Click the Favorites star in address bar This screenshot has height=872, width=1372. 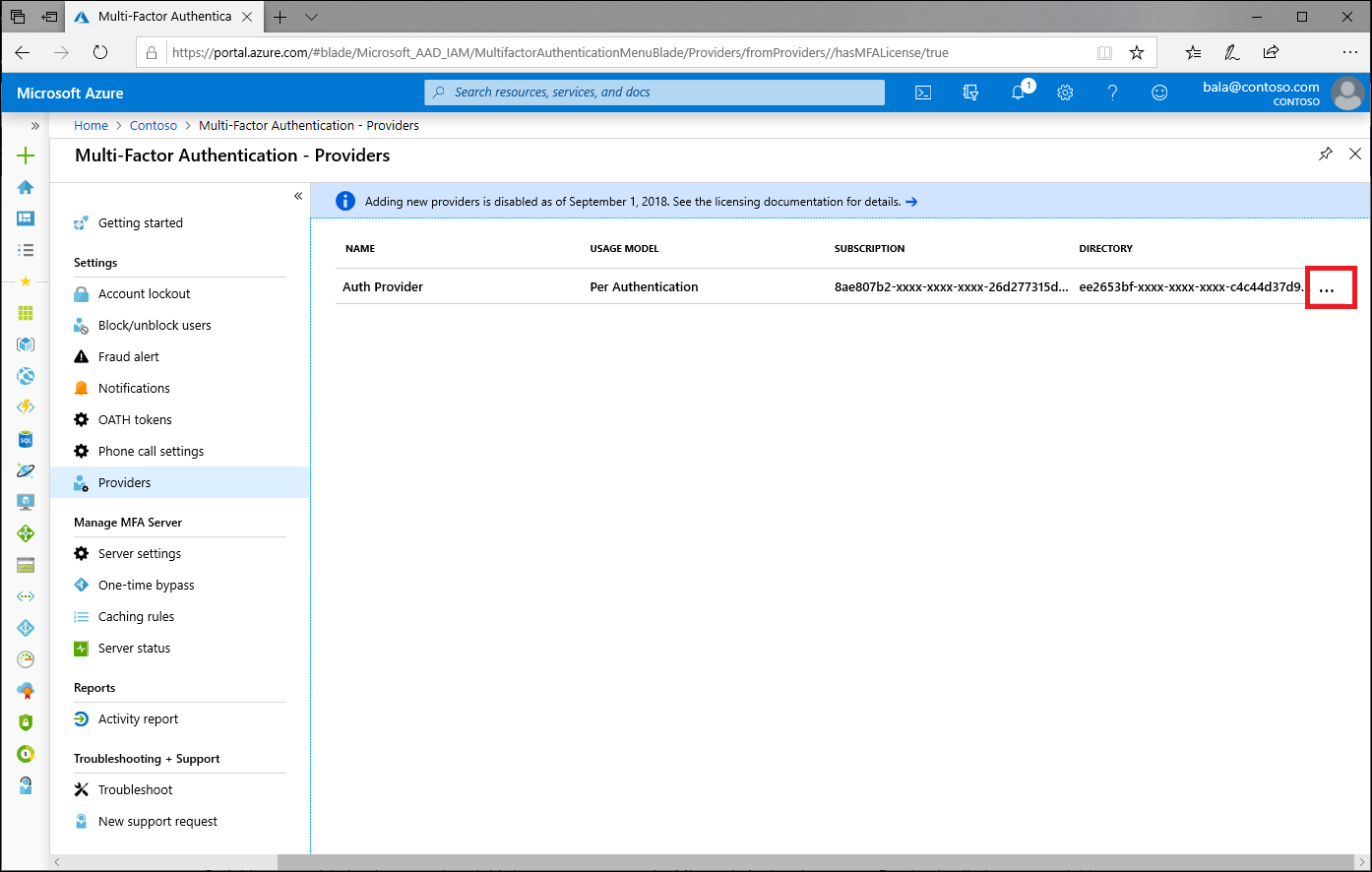(1137, 52)
